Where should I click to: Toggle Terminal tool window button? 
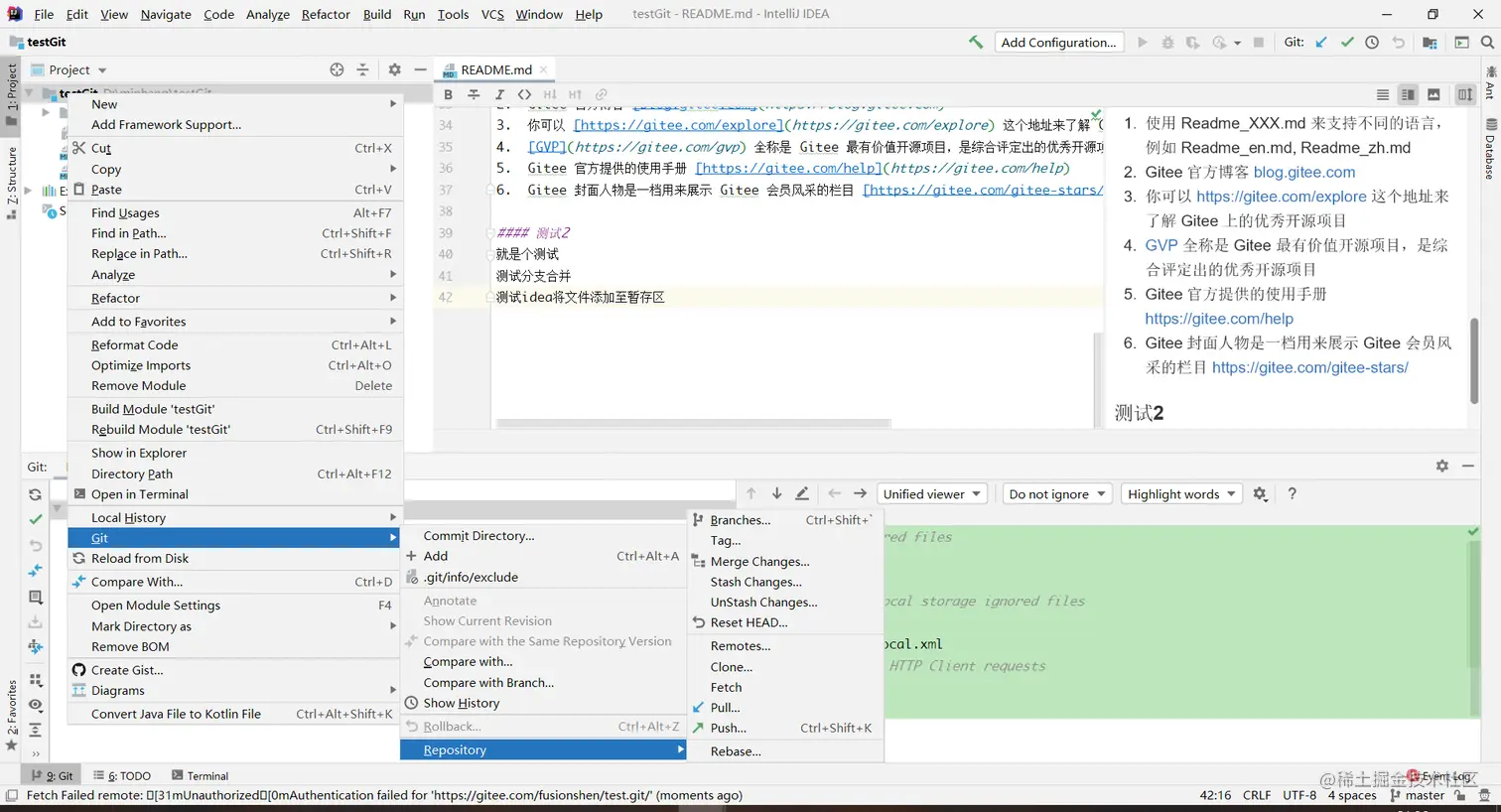(200, 776)
